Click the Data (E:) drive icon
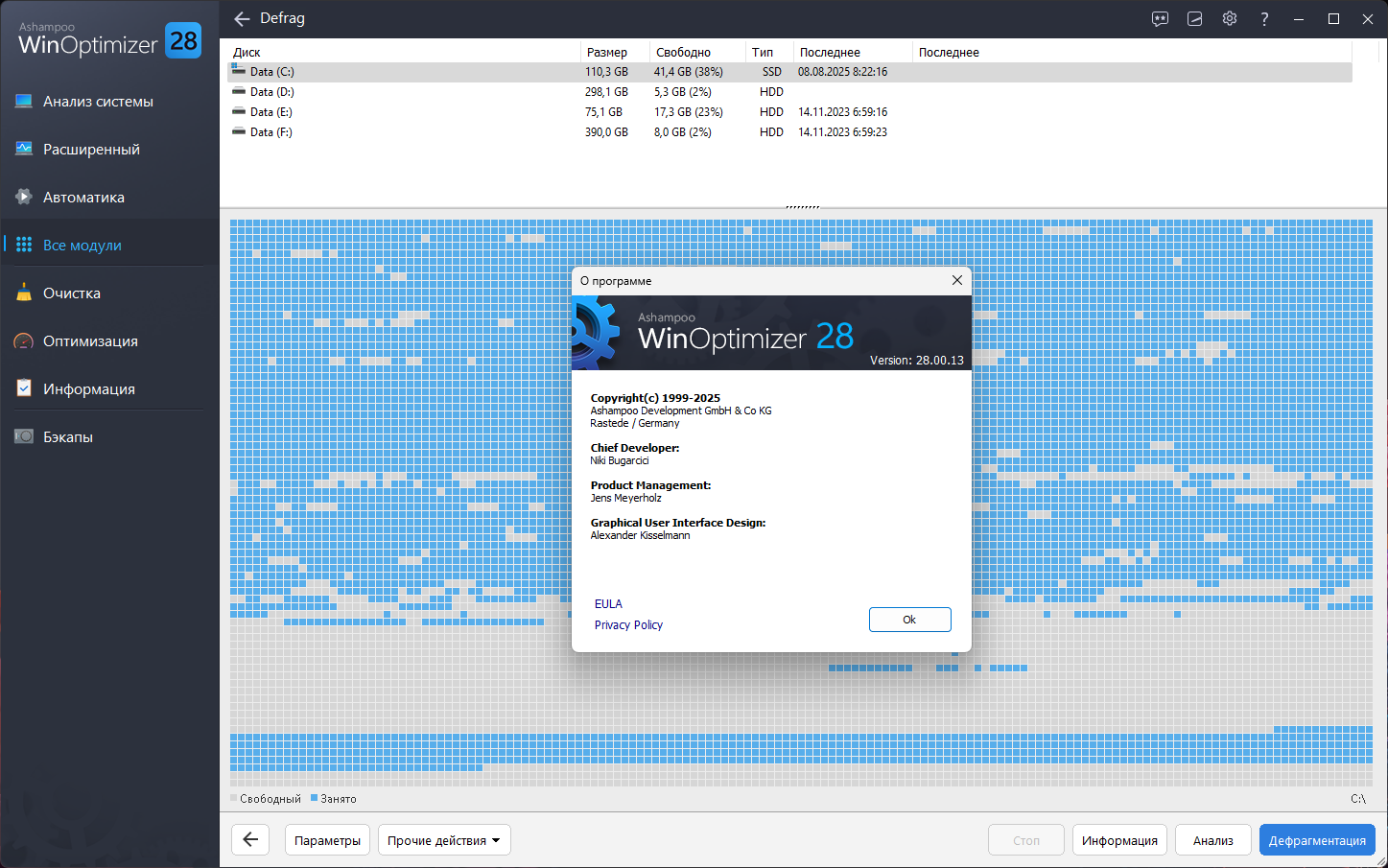The height and width of the screenshot is (868, 1388). click(x=239, y=111)
